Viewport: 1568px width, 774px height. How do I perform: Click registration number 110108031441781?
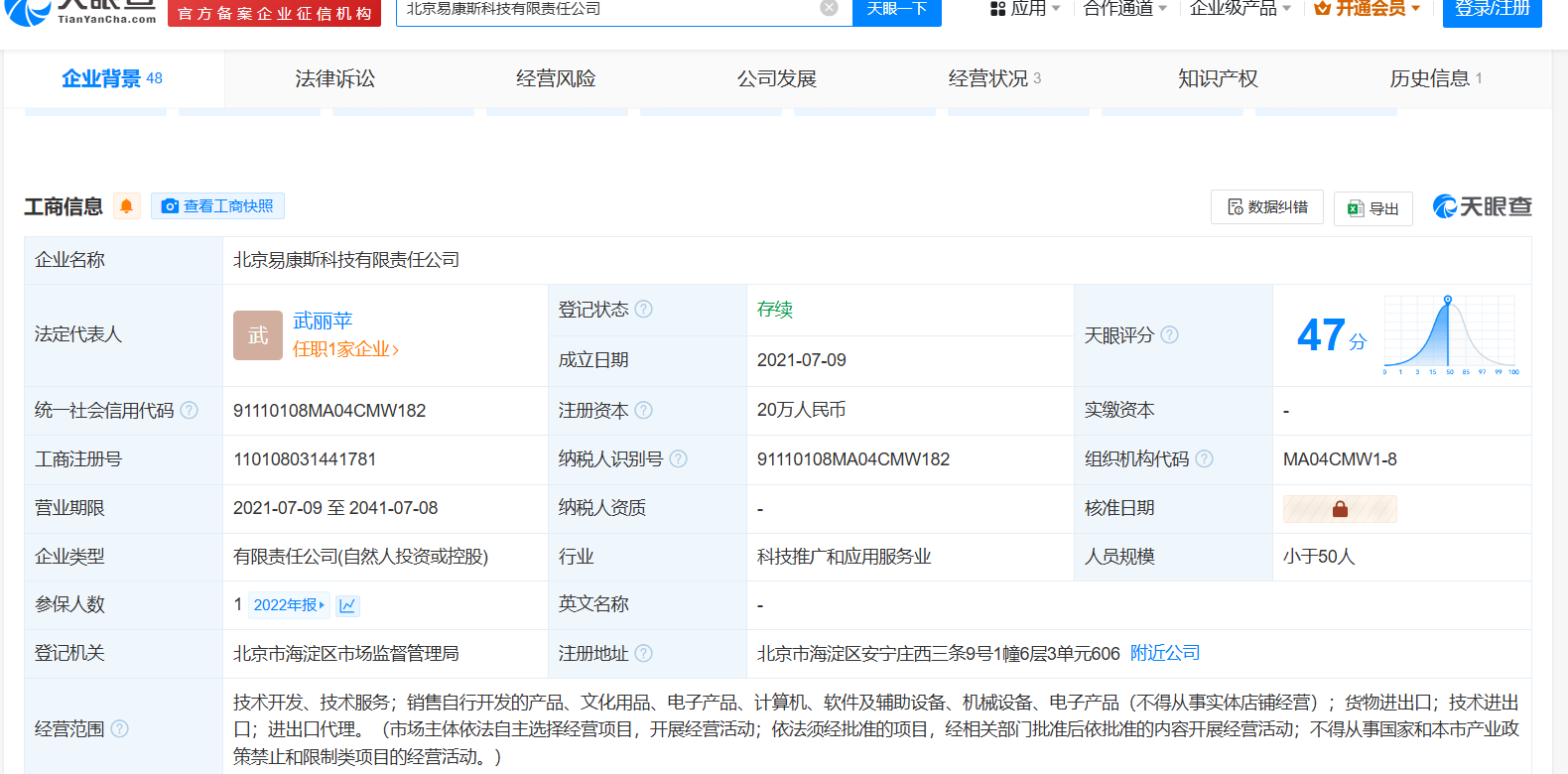click(305, 458)
